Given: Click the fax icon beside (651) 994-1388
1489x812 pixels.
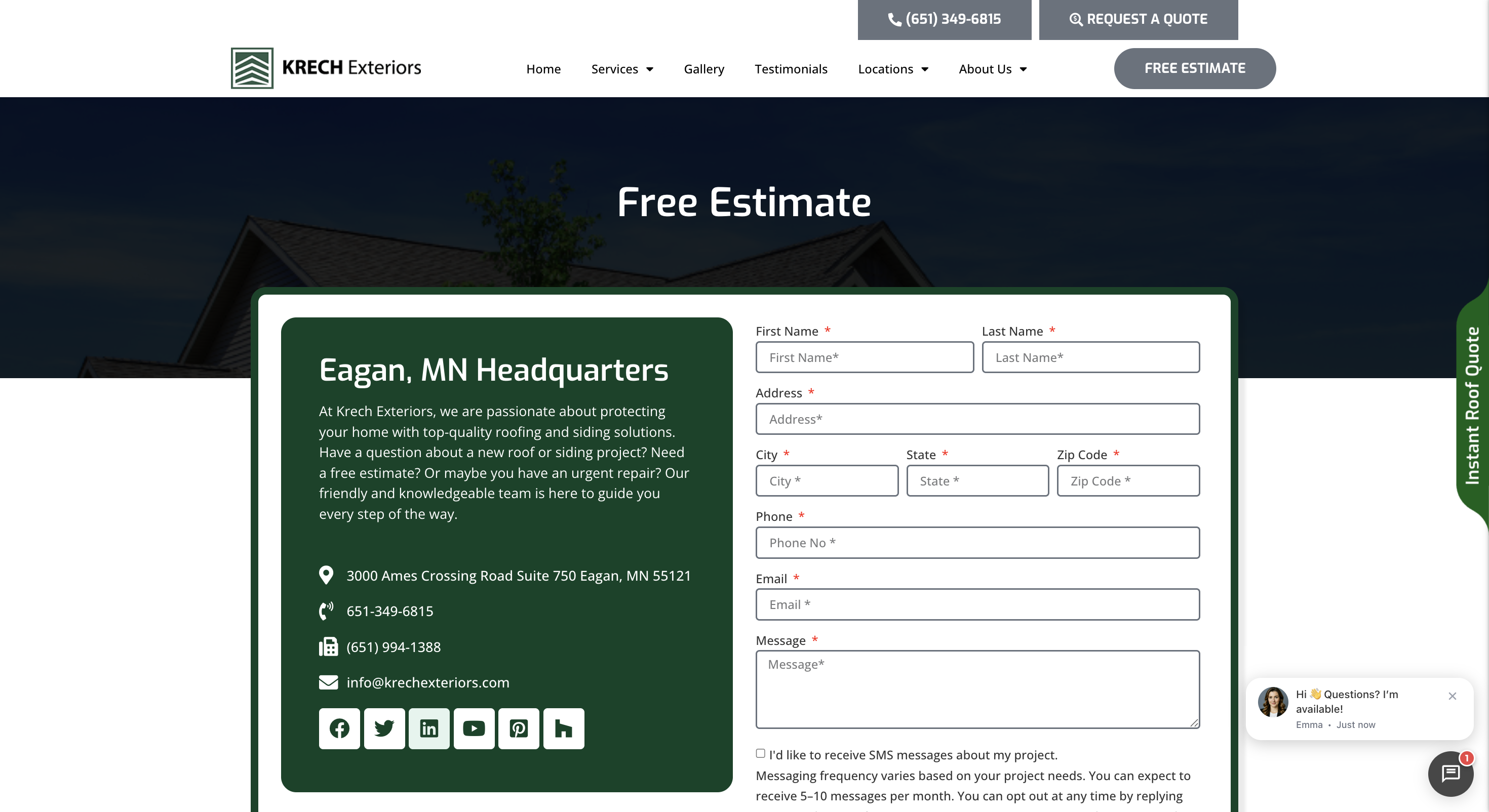Looking at the screenshot, I should point(328,646).
